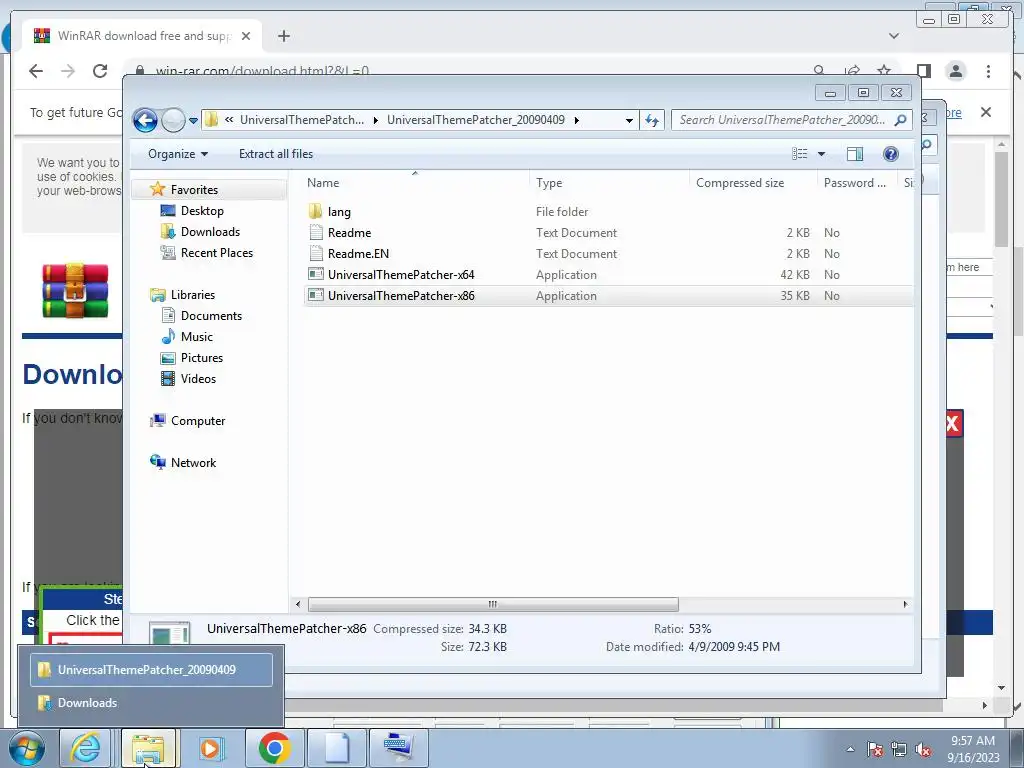Click the horizontal scrollbar in file list
The image size is (1024, 768).
pyautogui.click(x=493, y=604)
